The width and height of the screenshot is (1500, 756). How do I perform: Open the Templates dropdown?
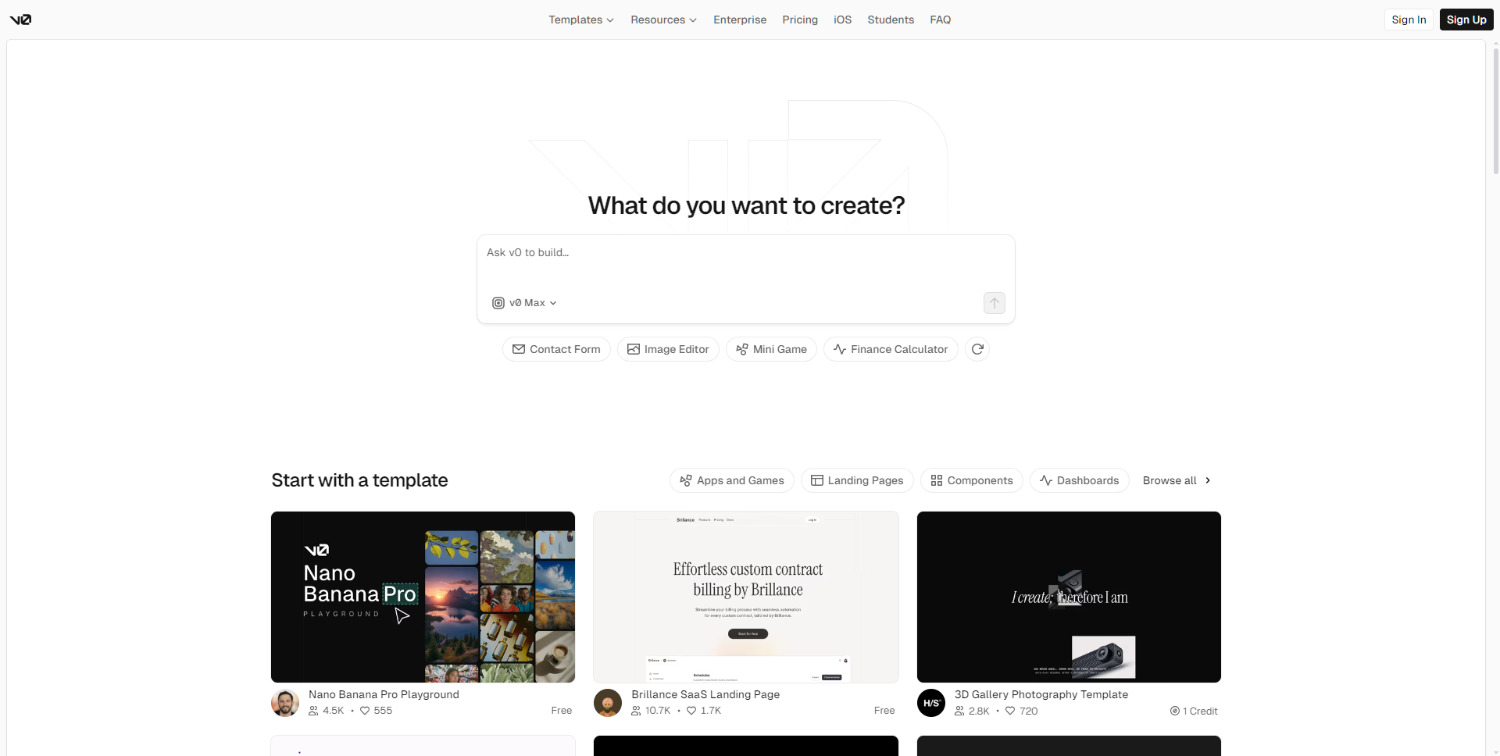[581, 19]
